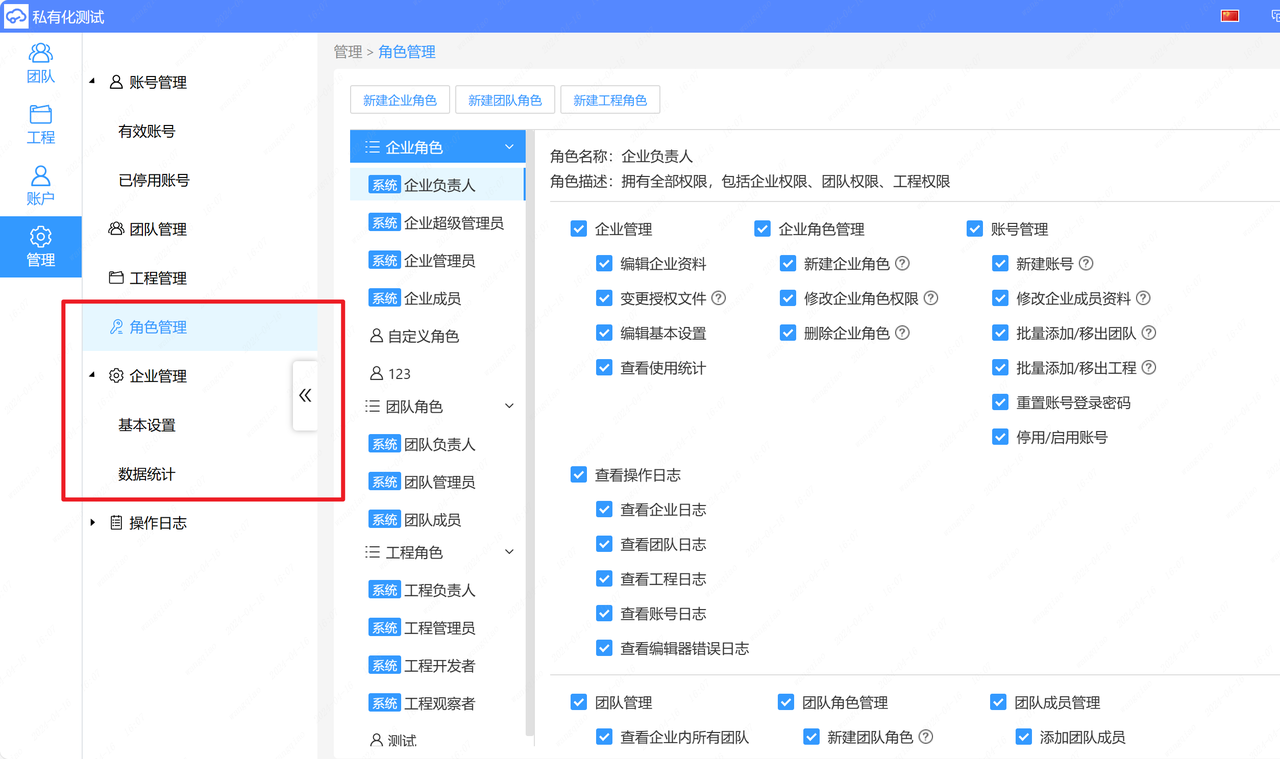Viewport: 1280px width, 759px height.
Task: Collapse the 工程角色 list chevron
Action: 509,552
